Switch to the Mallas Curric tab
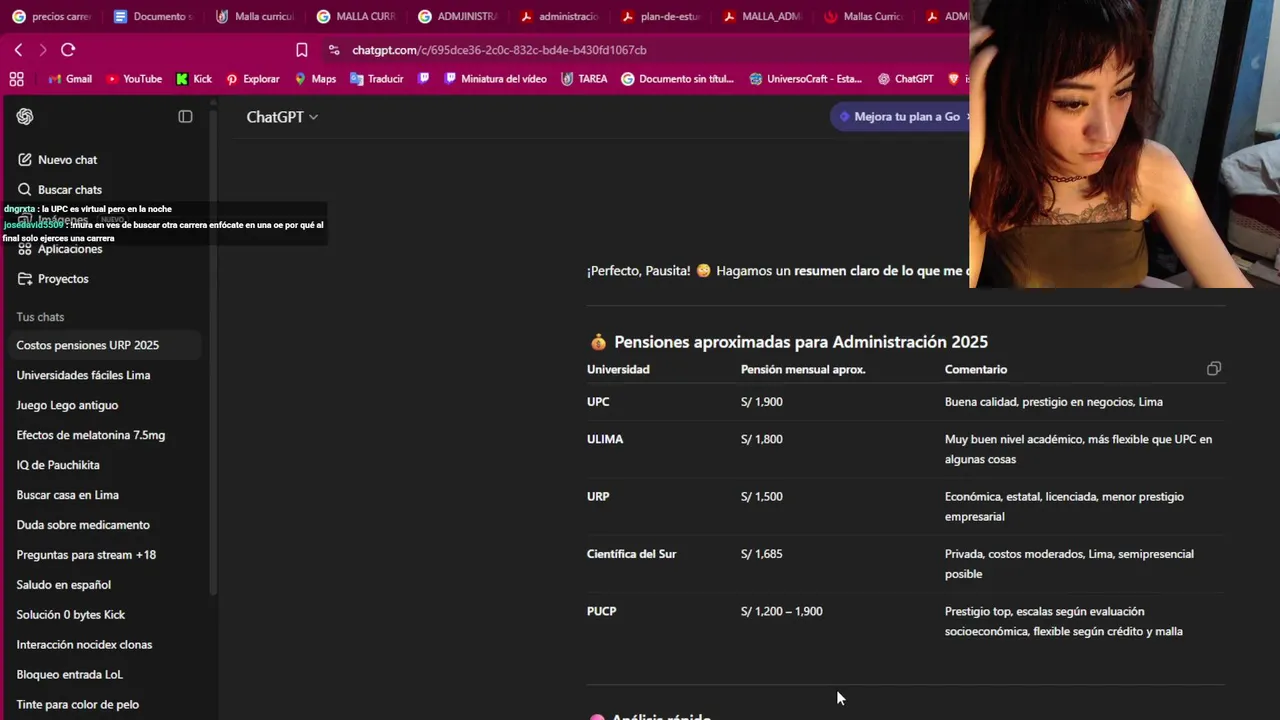1280x720 pixels. [863, 17]
